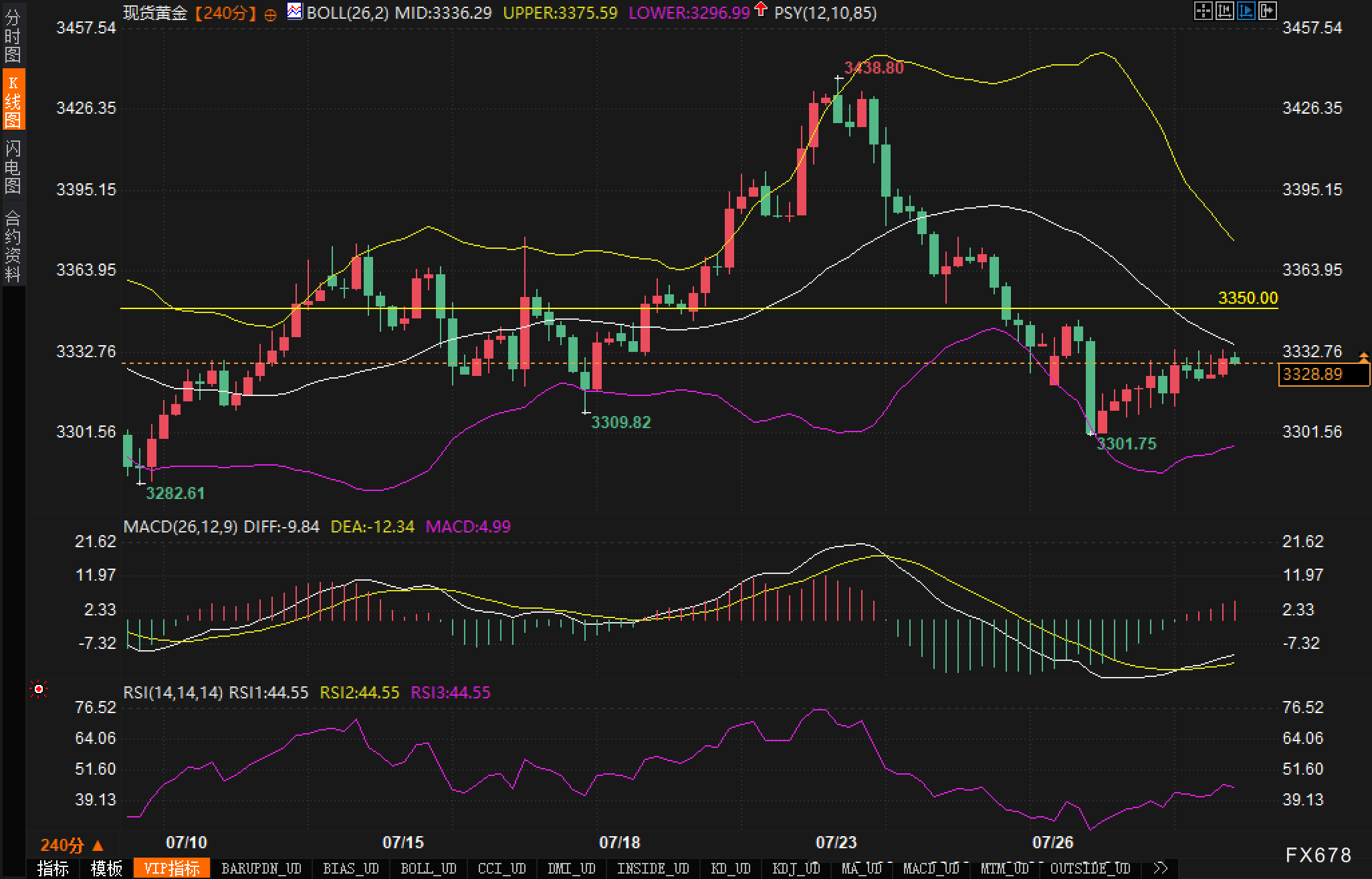This screenshot has height=879, width=1372.
Task: Click the 模板 button
Action: pos(107,868)
